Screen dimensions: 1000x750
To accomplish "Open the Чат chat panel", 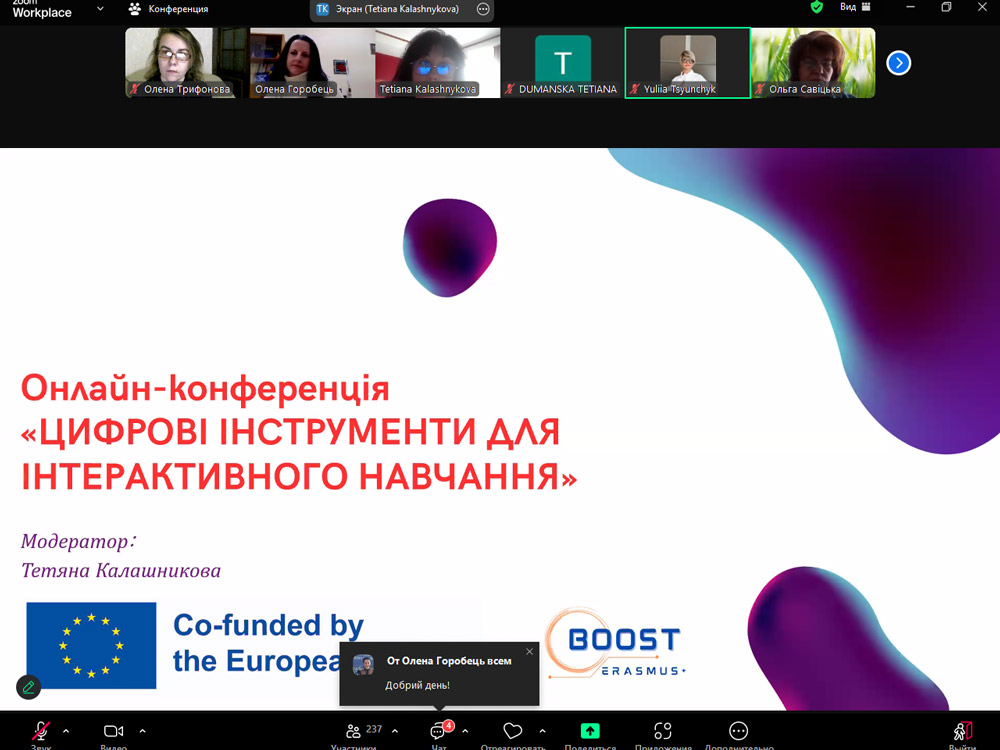I will pyautogui.click(x=438, y=732).
